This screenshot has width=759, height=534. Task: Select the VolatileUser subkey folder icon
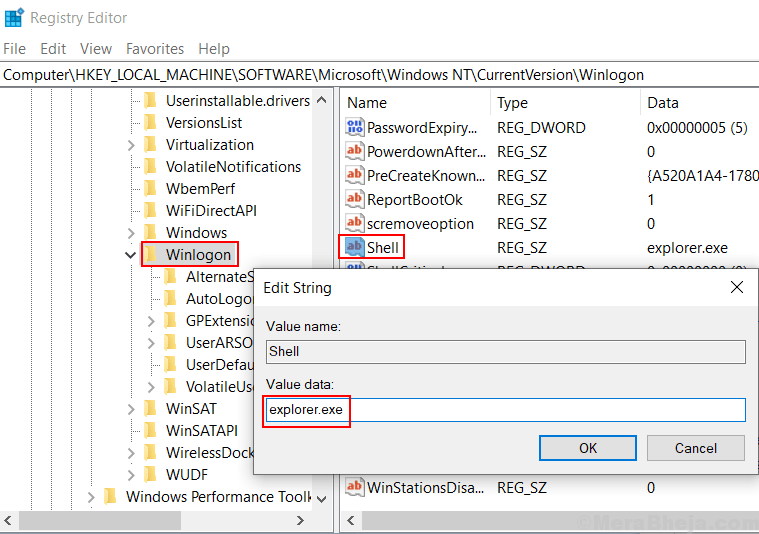click(170, 387)
